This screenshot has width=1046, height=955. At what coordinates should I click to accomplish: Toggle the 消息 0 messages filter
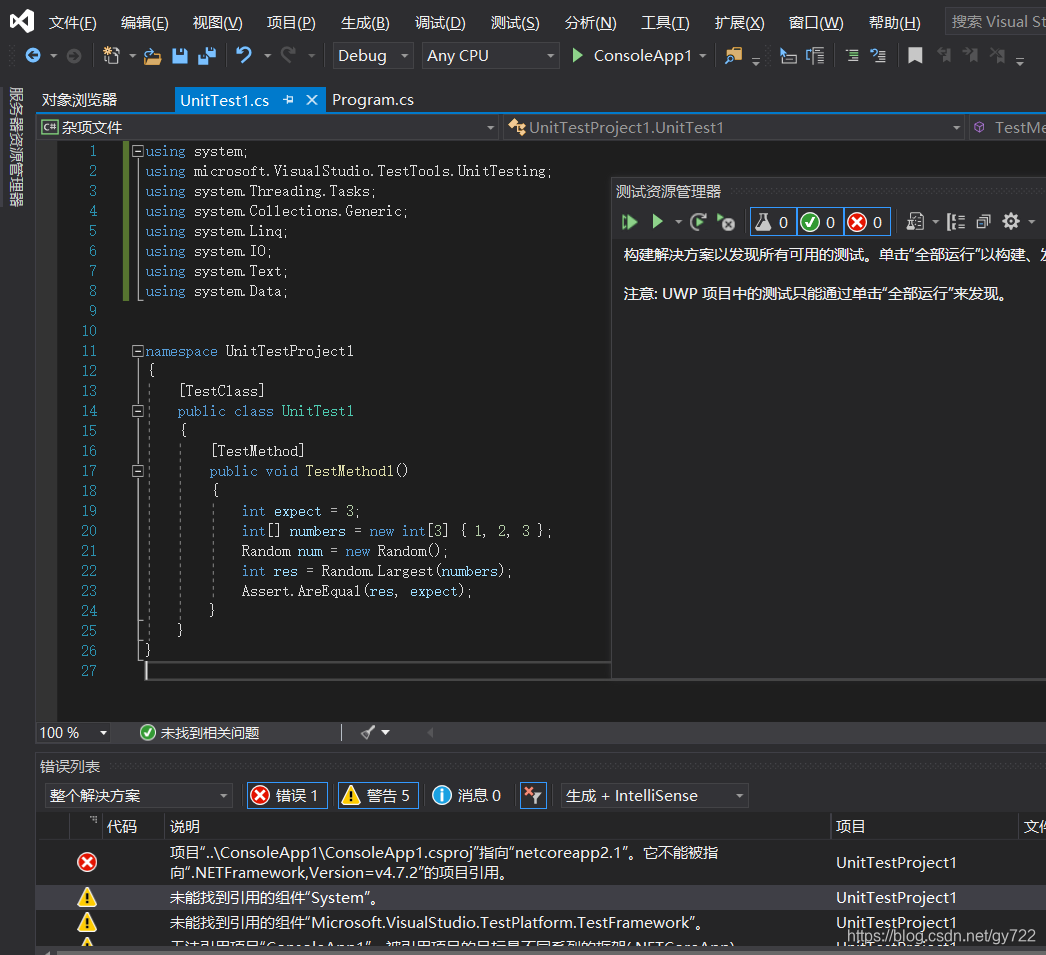467,795
